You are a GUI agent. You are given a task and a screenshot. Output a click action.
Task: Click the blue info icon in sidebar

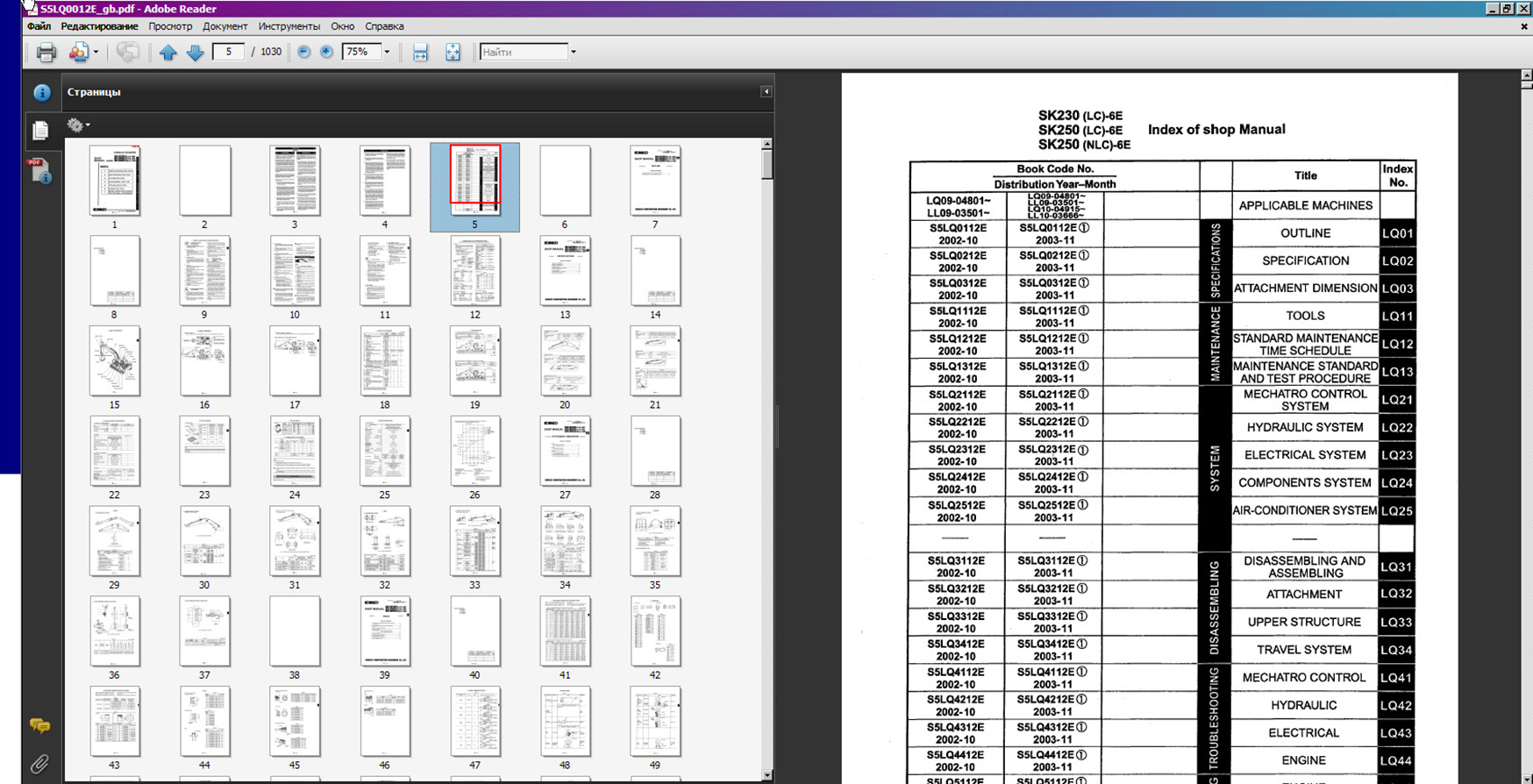pyautogui.click(x=41, y=92)
